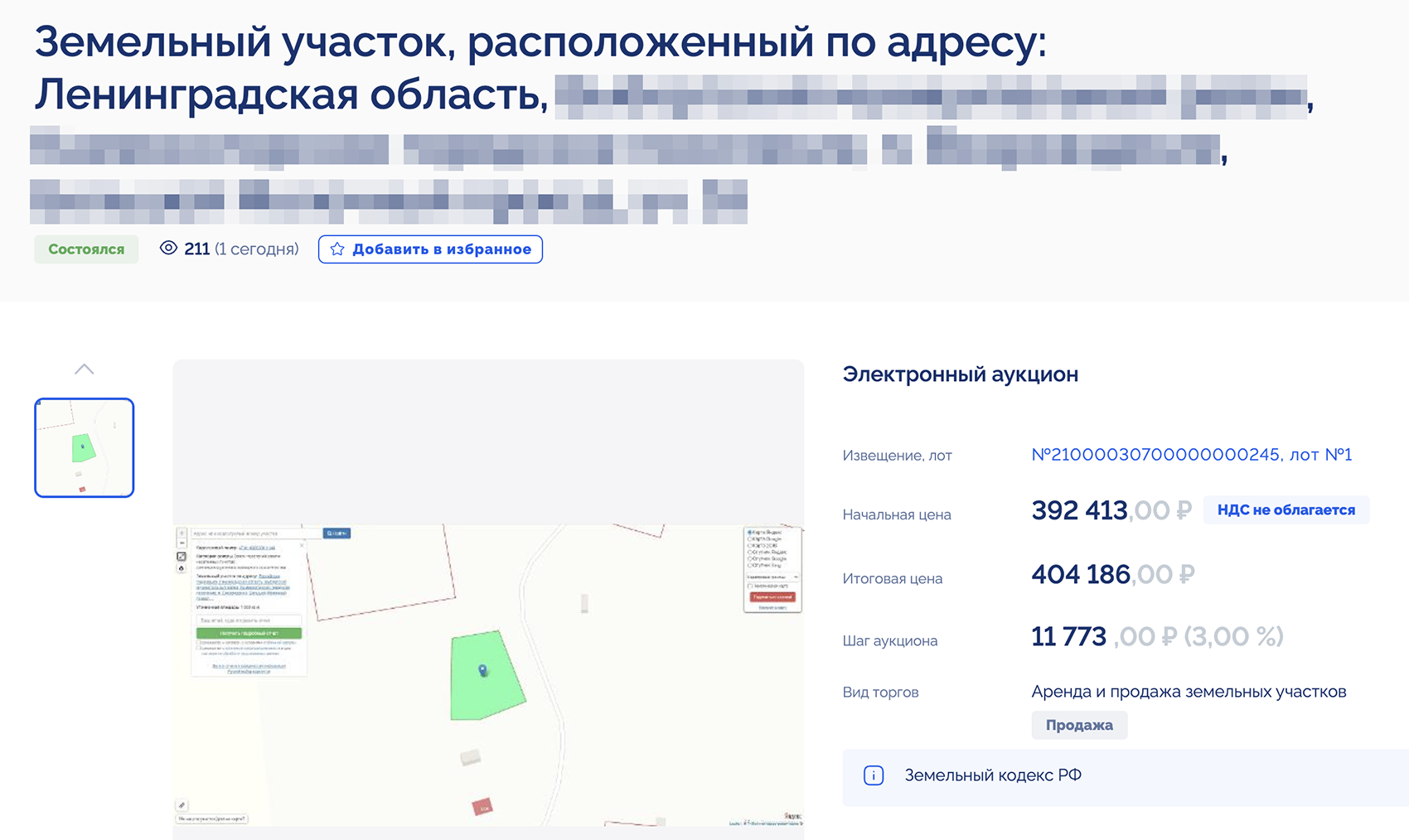Click the Состоялся status badge
Image resolution: width=1409 pixels, height=840 pixels.
86,249
